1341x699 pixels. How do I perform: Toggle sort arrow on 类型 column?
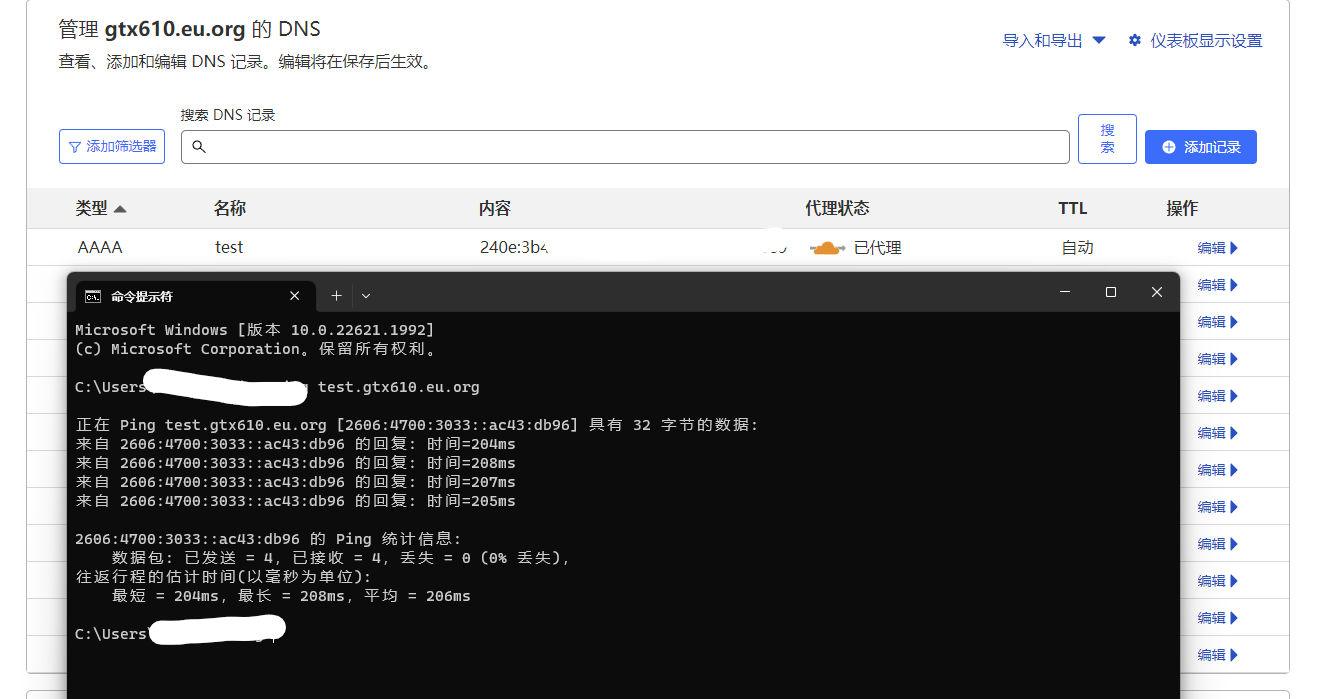tap(120, 209)
